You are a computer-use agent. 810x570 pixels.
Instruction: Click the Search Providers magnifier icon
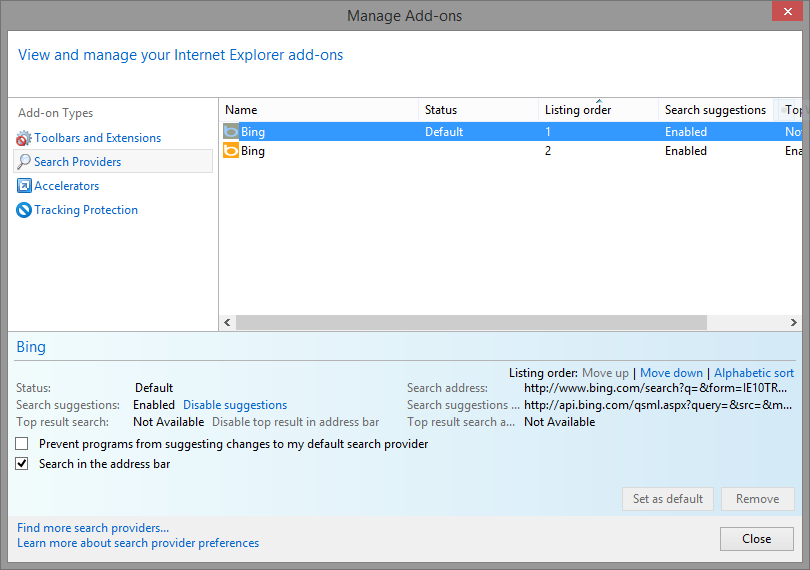tap(24, 162)
